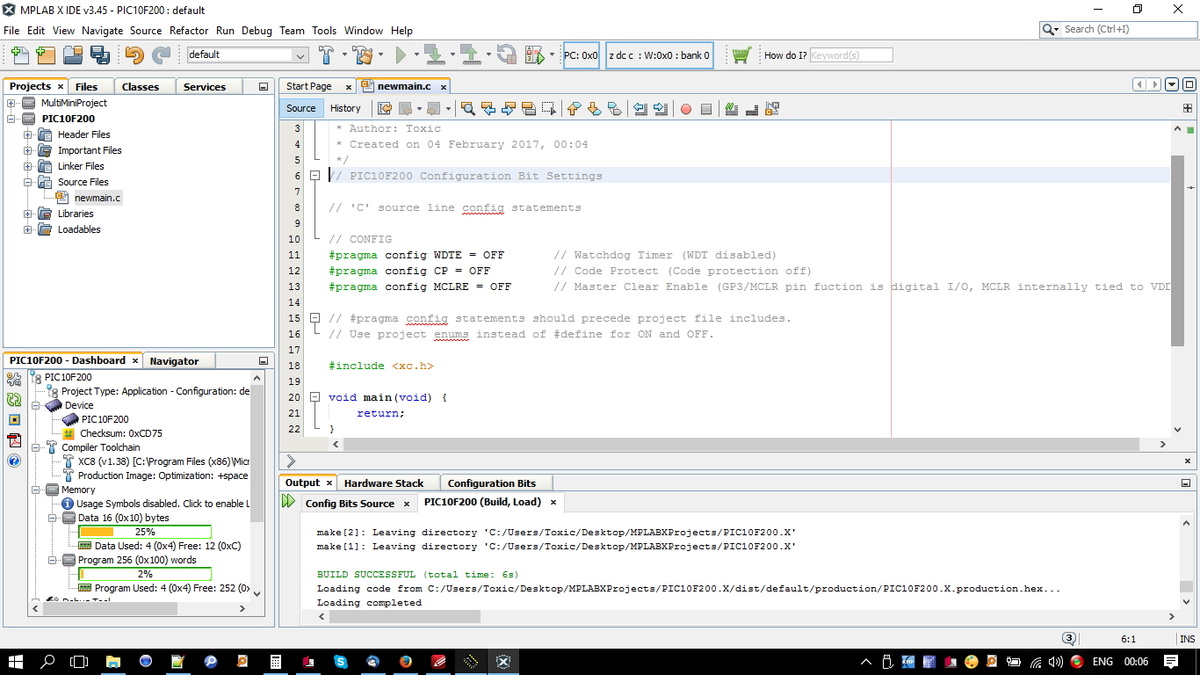Click the dashboard Help question icon
The height and width of the screenshot is (675, 1200).
[x=14, y=460]
